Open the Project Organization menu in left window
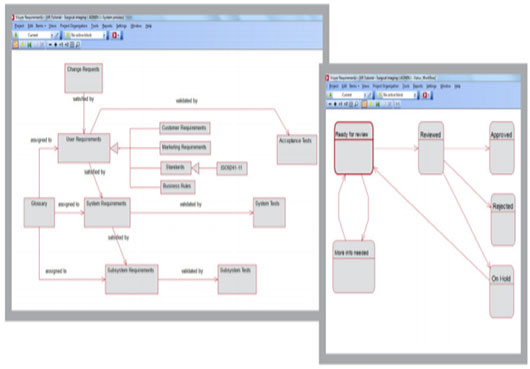 (x=74, y=26)
